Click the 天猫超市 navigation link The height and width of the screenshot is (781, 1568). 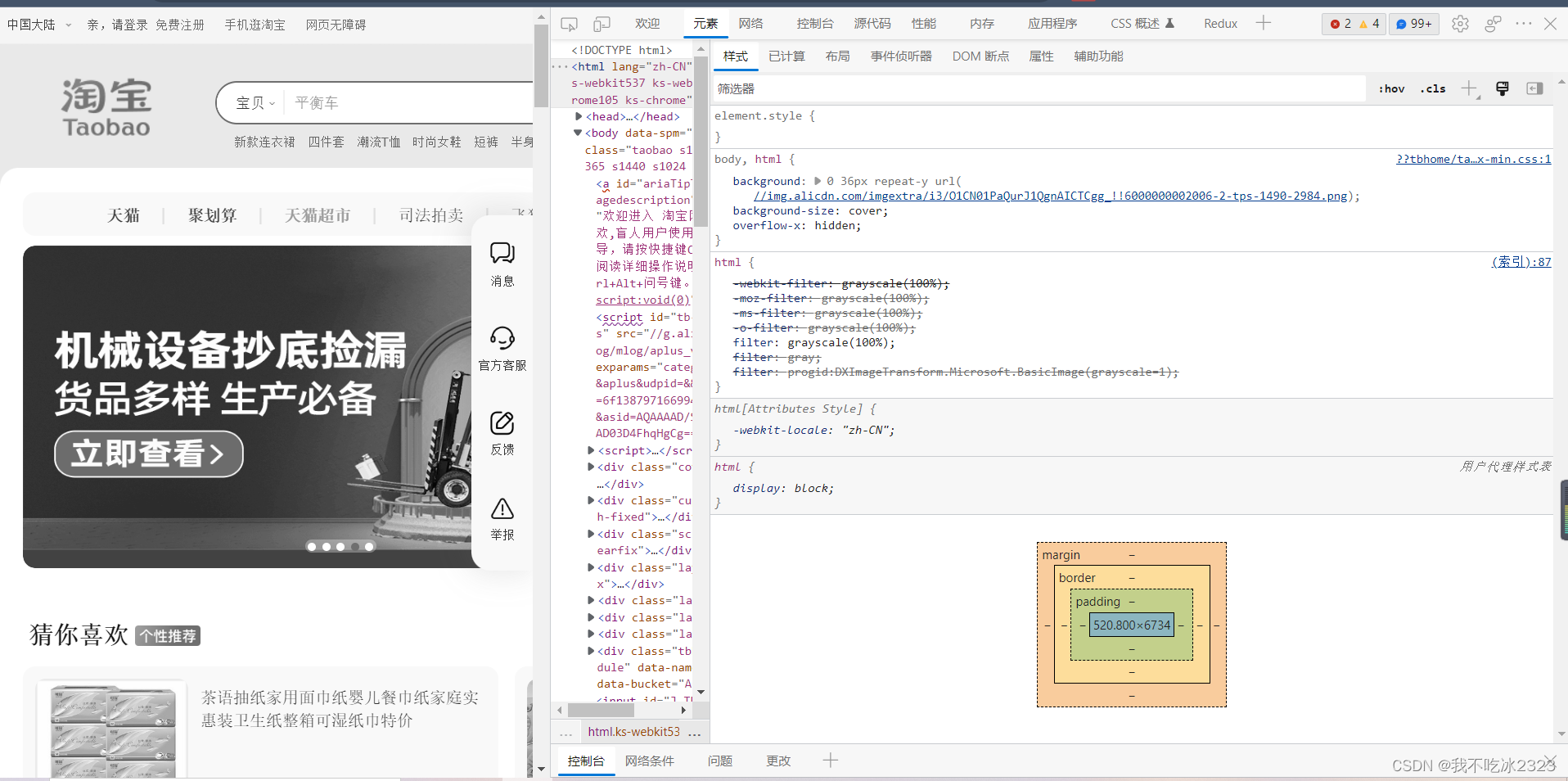[x=318, y=215]
